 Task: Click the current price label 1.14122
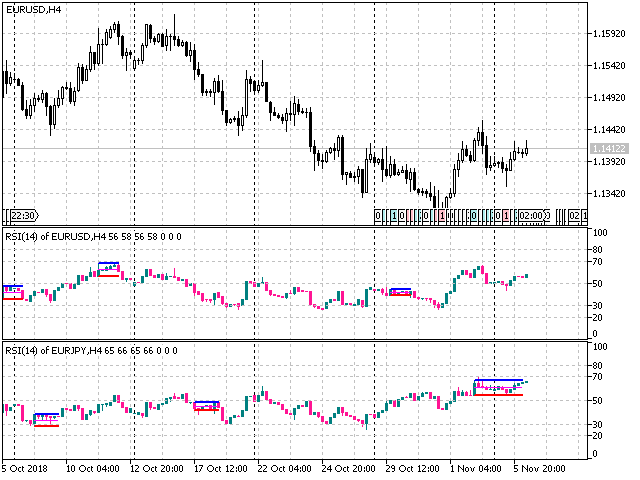click(x=609, y=149)
